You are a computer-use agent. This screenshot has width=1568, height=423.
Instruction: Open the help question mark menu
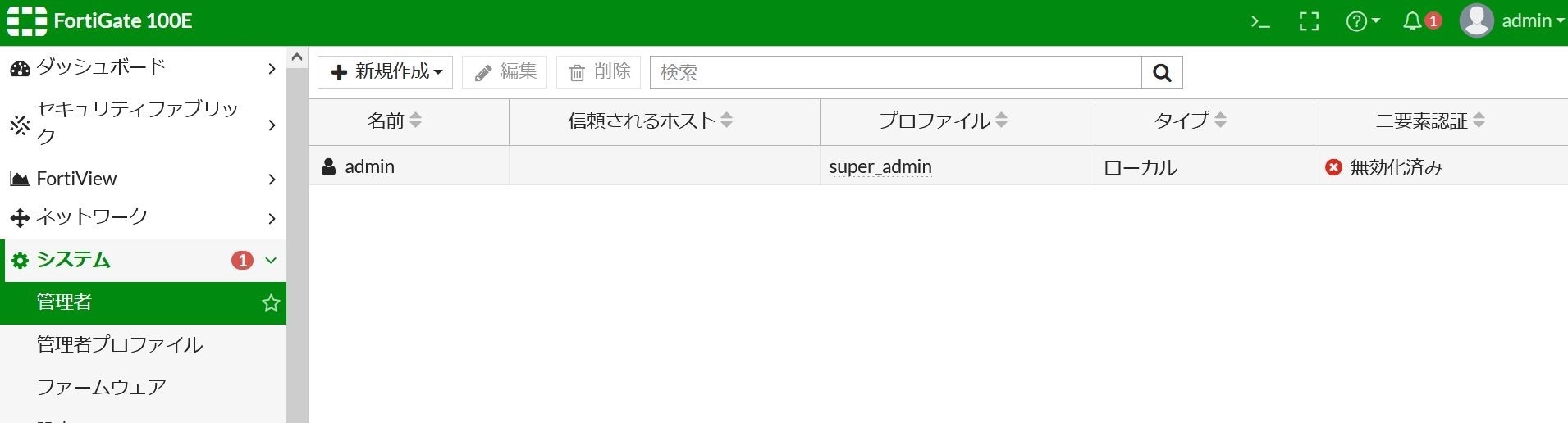[1363, 21]
